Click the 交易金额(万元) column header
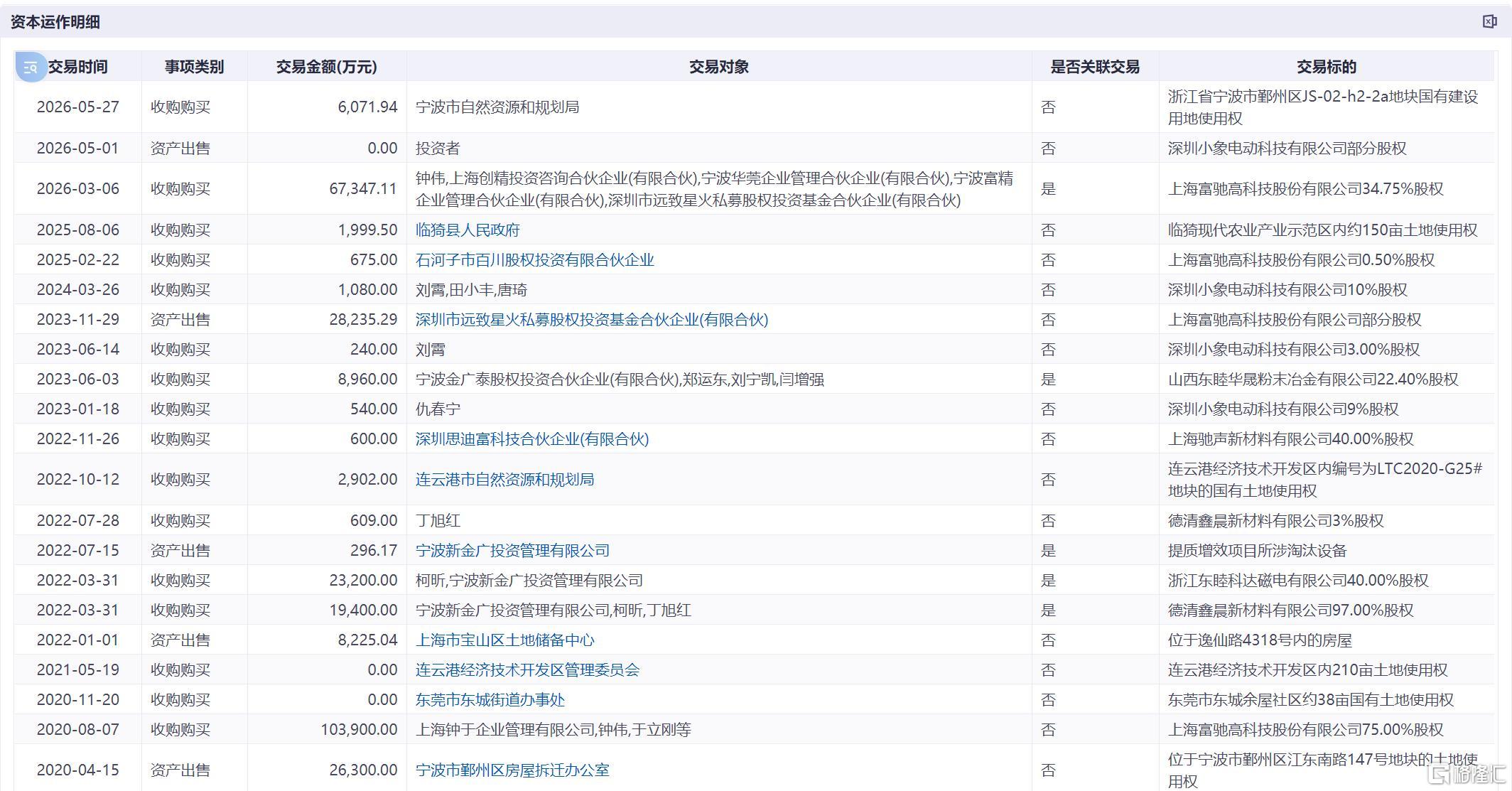 [326, 67]
